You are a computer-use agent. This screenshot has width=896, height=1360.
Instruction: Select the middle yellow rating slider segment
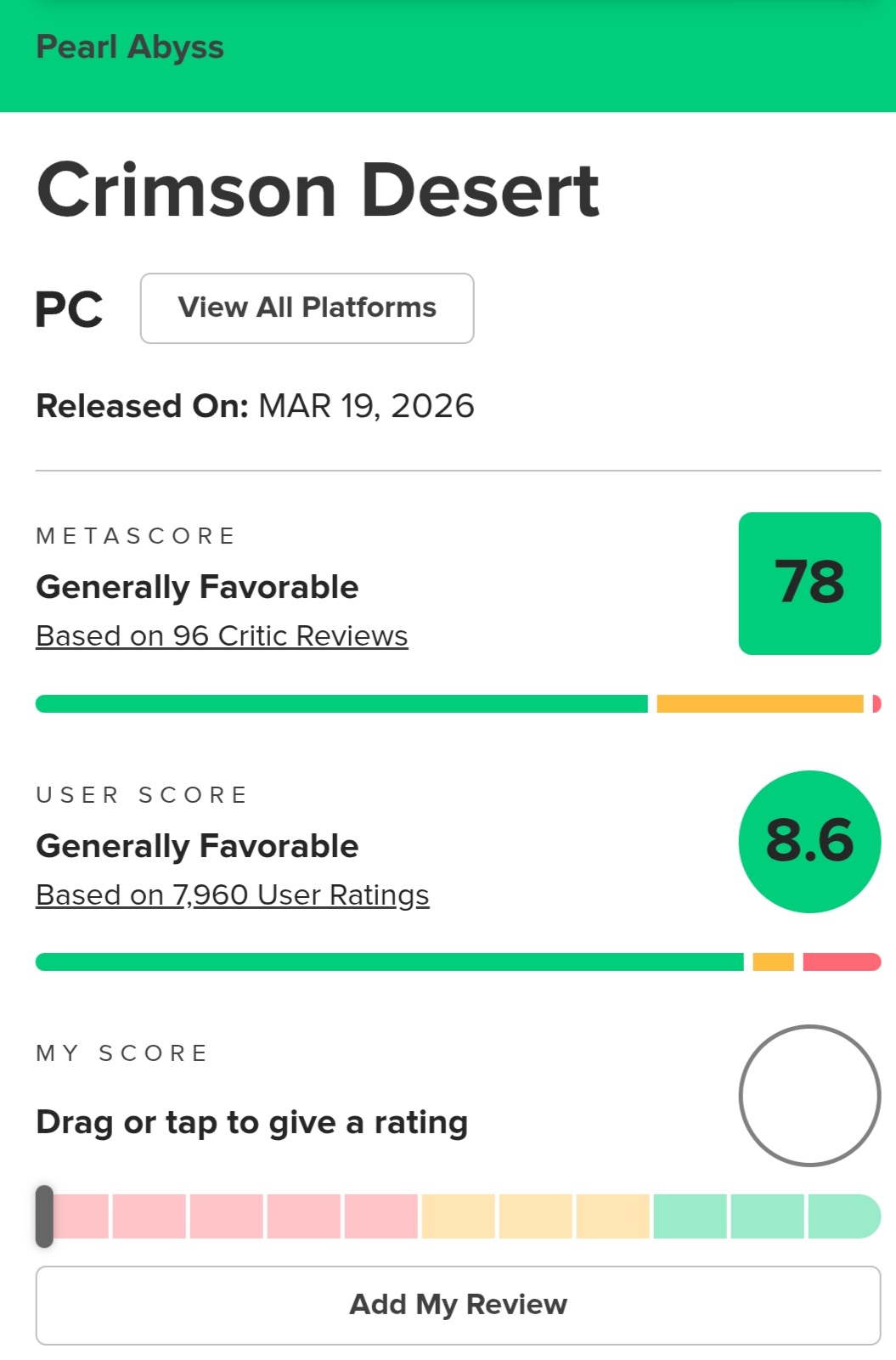[x=535, y=1216]
